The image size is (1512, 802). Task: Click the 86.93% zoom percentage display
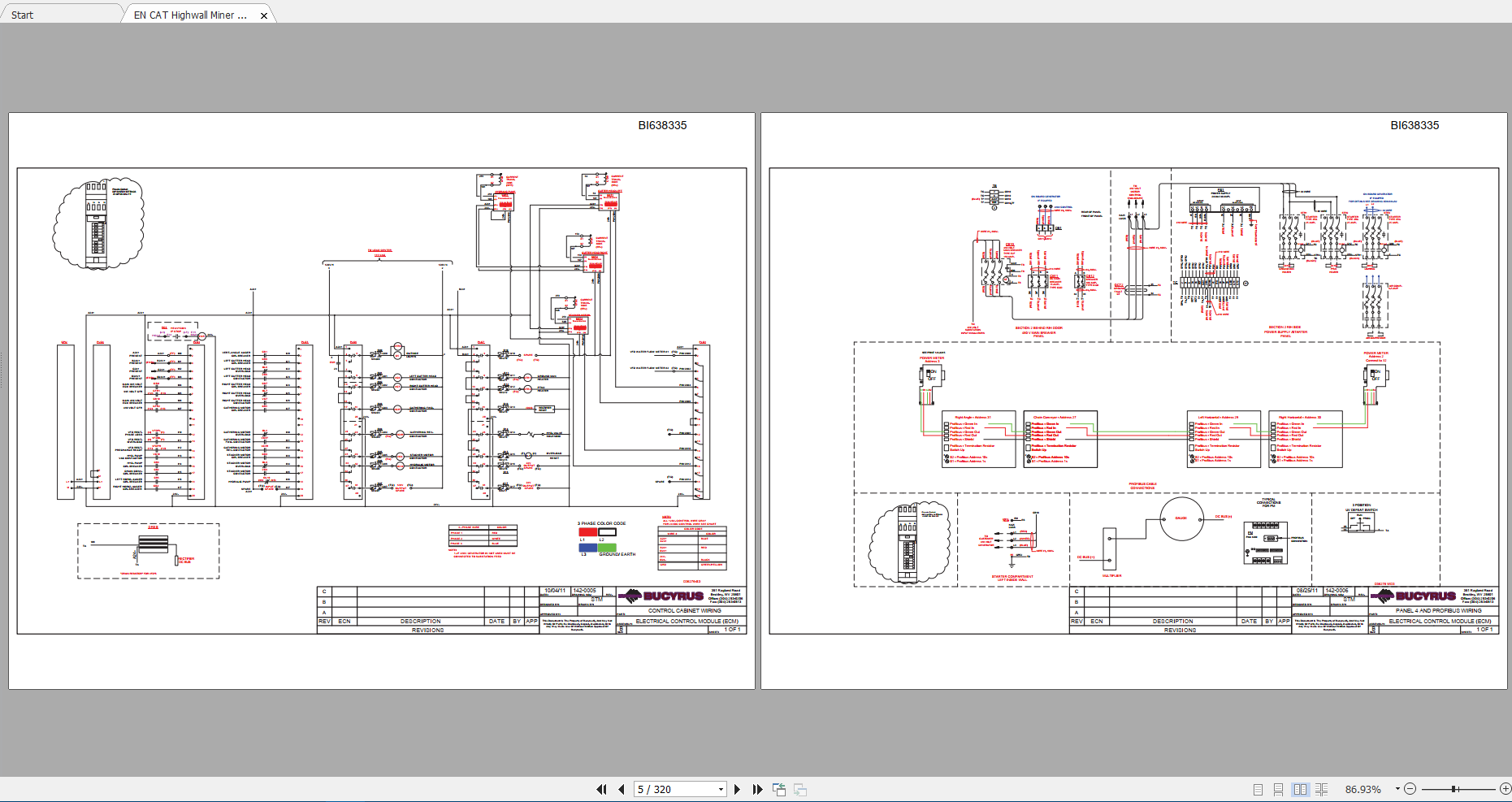(x=1363, y=789)
